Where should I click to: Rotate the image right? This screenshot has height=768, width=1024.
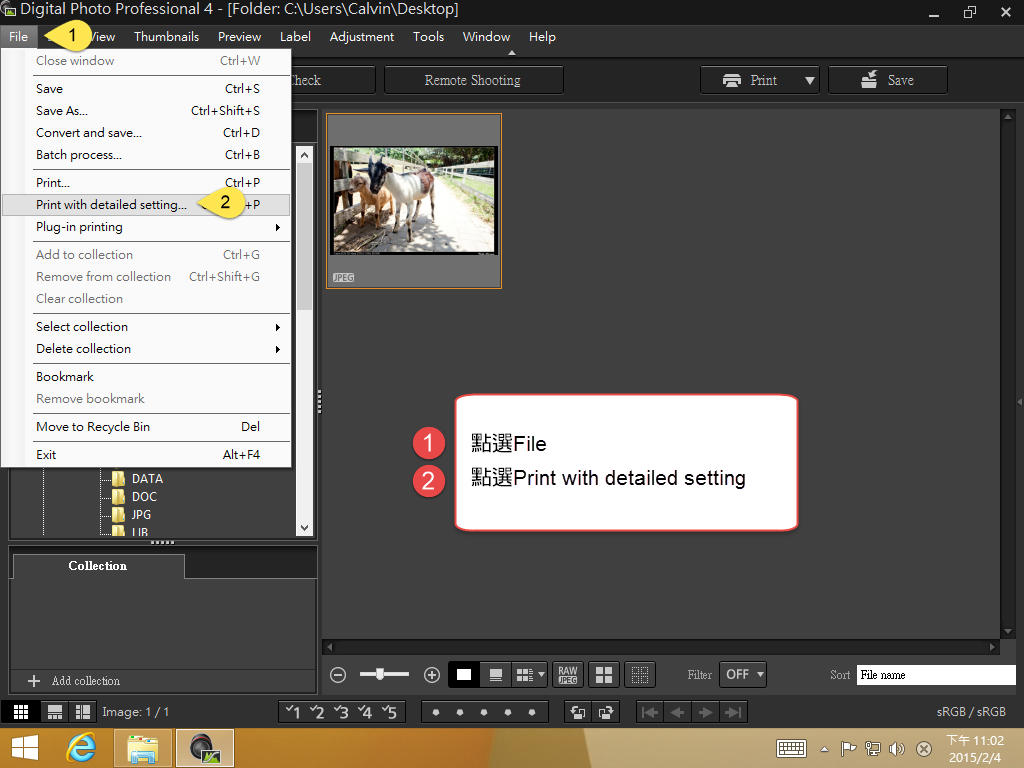click(605, 712)
